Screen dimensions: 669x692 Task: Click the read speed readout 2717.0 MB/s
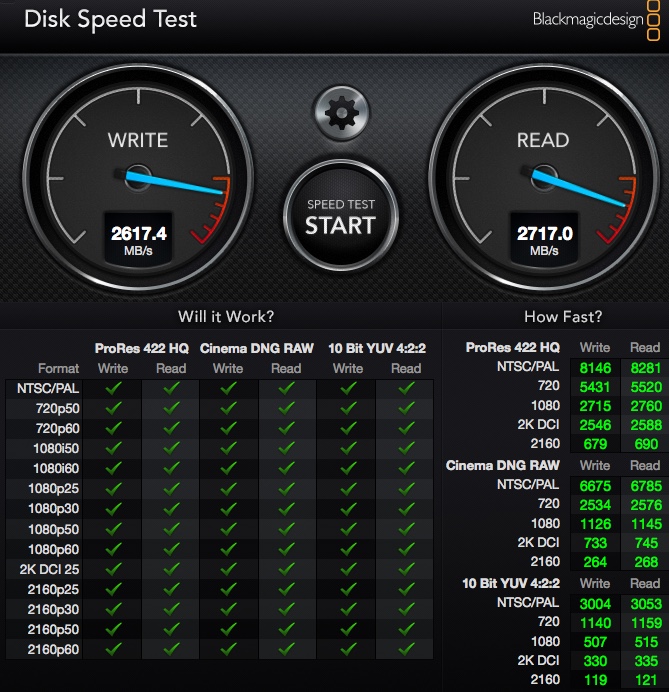pos(545,240)
